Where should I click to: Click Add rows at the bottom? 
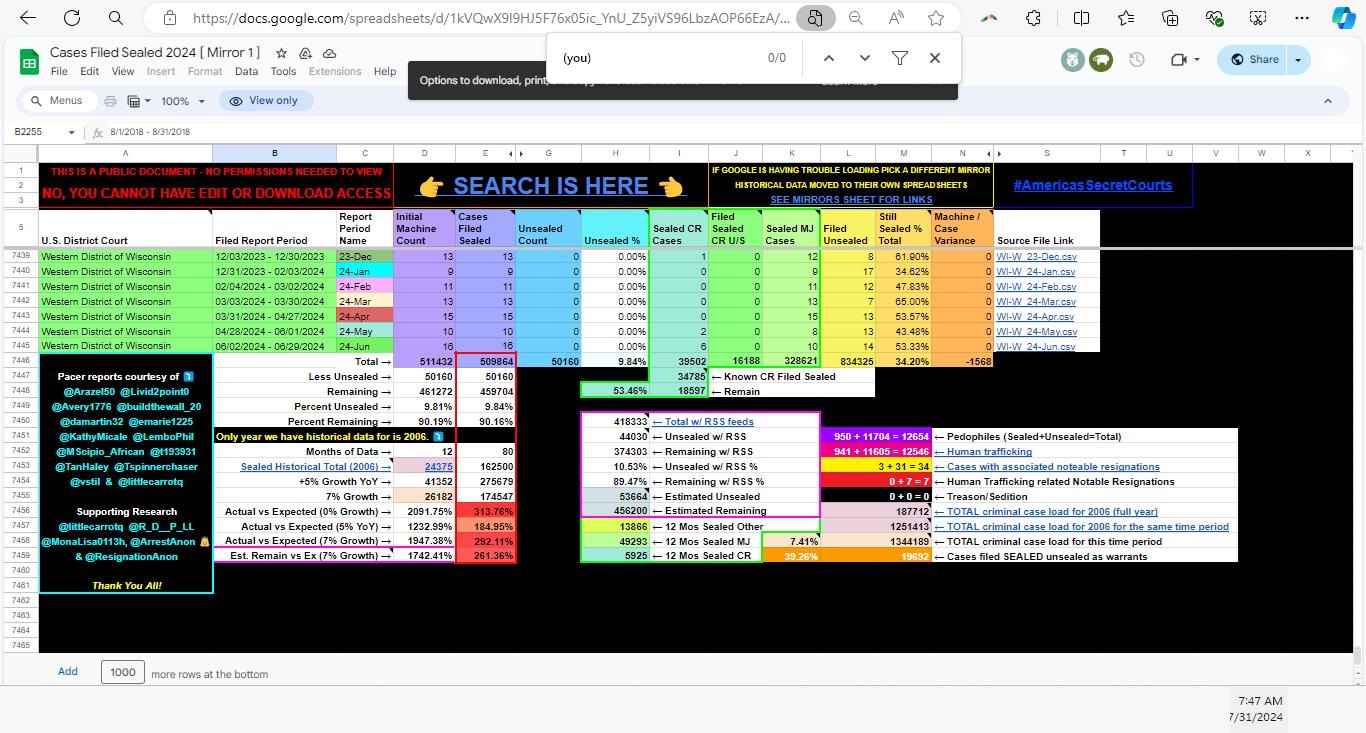tap(67, 671)
